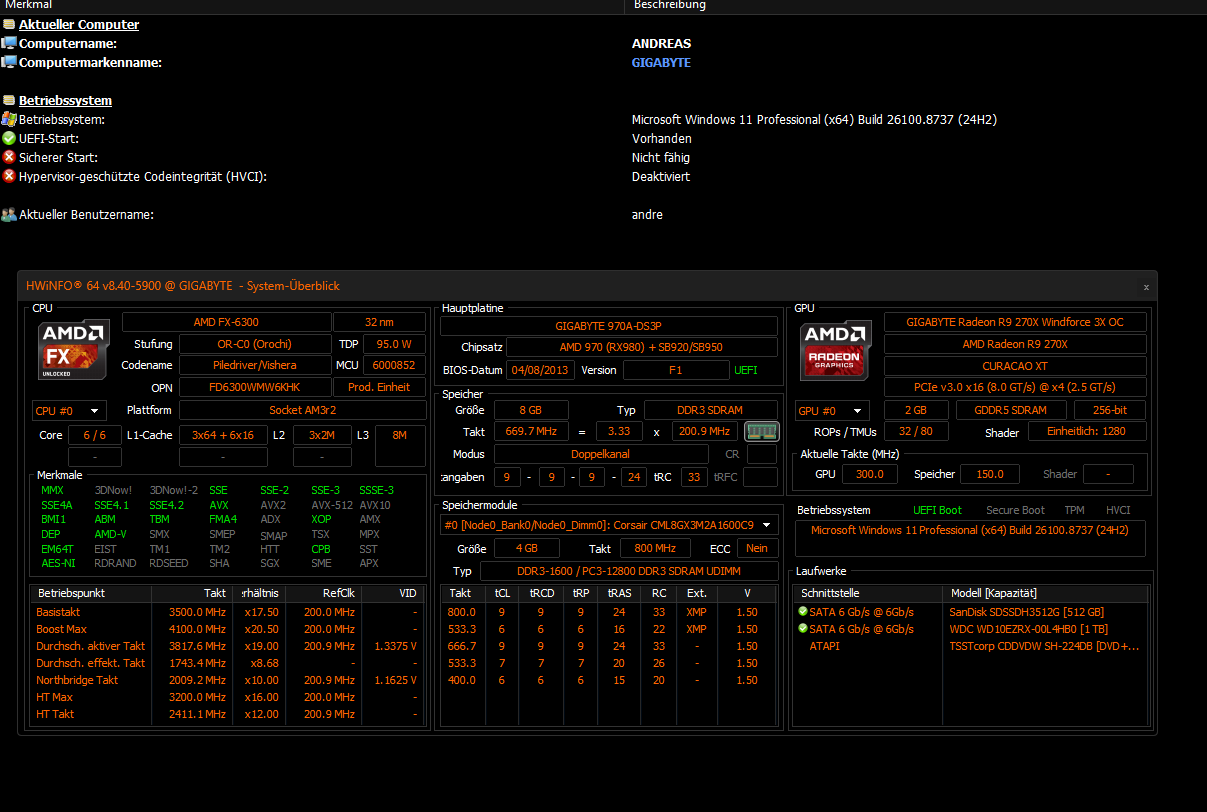1207x812 pixels.
Task: Click the GIGABYTE brand name link
Action: 661,62
